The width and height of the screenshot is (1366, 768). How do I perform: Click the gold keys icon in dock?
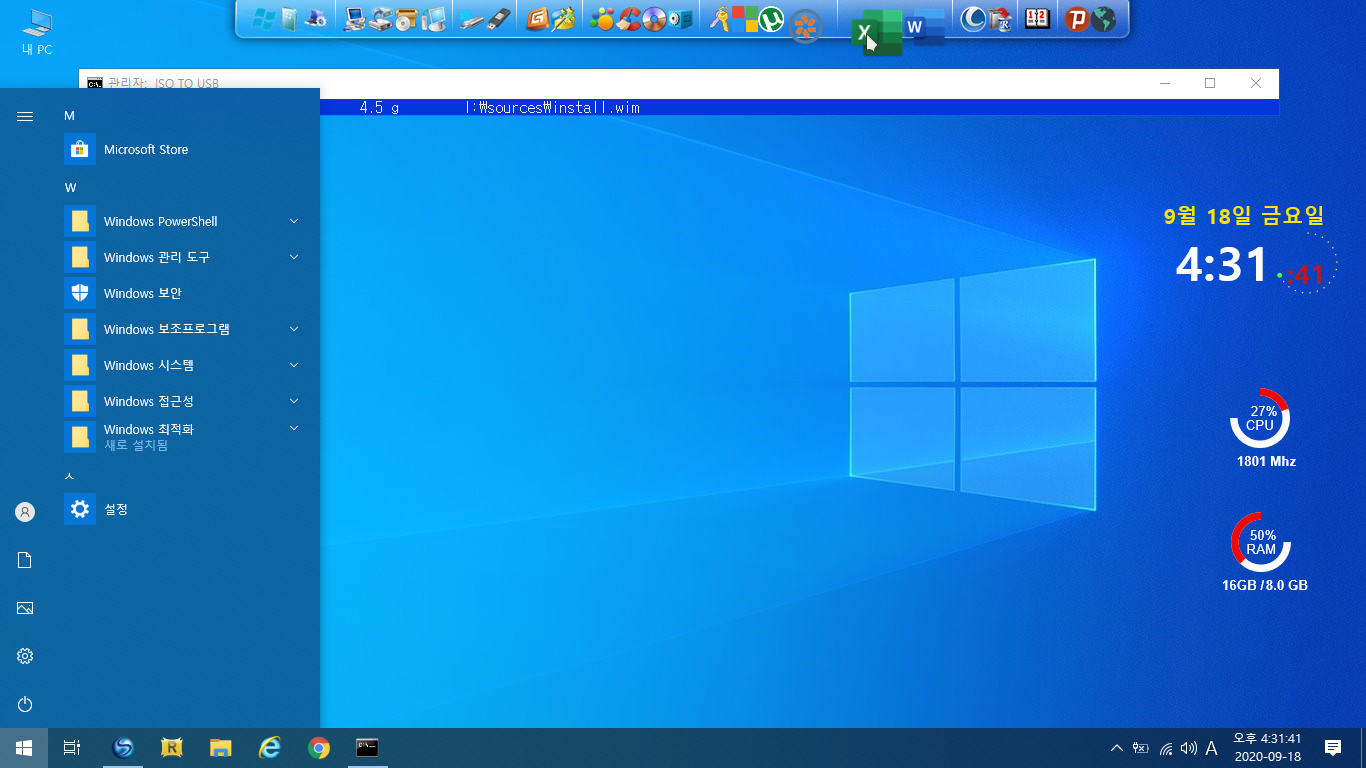[720, 19]
